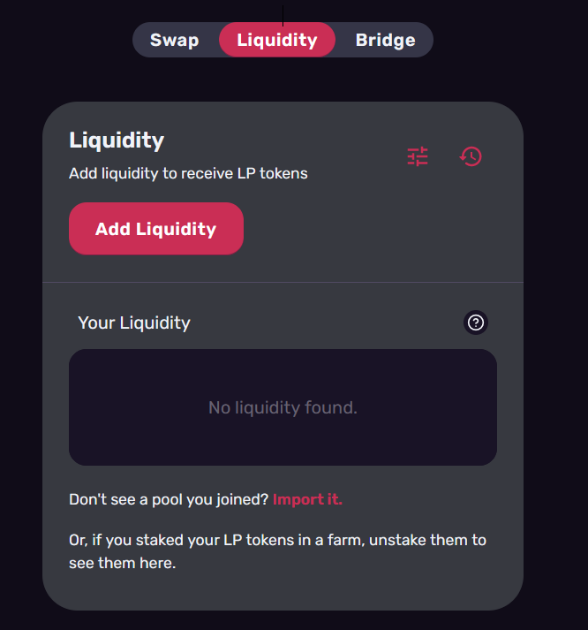The image size is (588, 630).
Task: Click the staked LP tokens farm notice
Action: pyautogui.click(x=278, y=551)
